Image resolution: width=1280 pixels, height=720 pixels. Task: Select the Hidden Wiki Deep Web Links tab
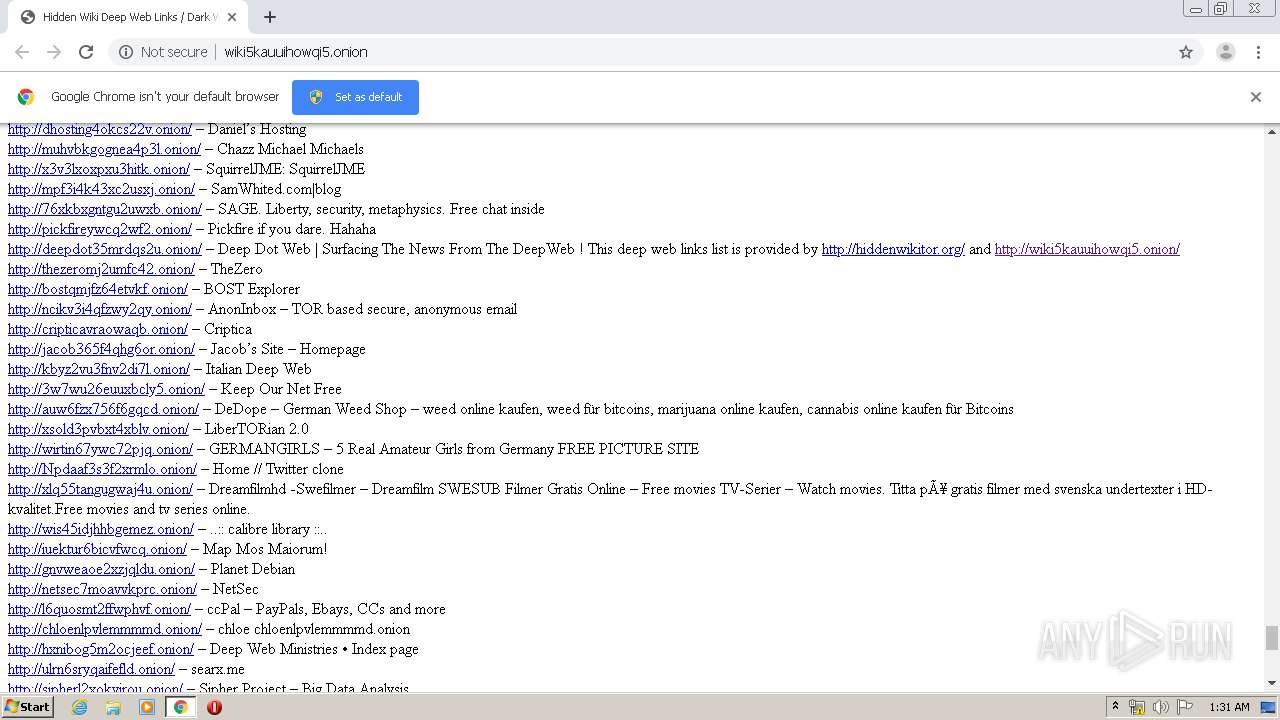coord(128,17)
